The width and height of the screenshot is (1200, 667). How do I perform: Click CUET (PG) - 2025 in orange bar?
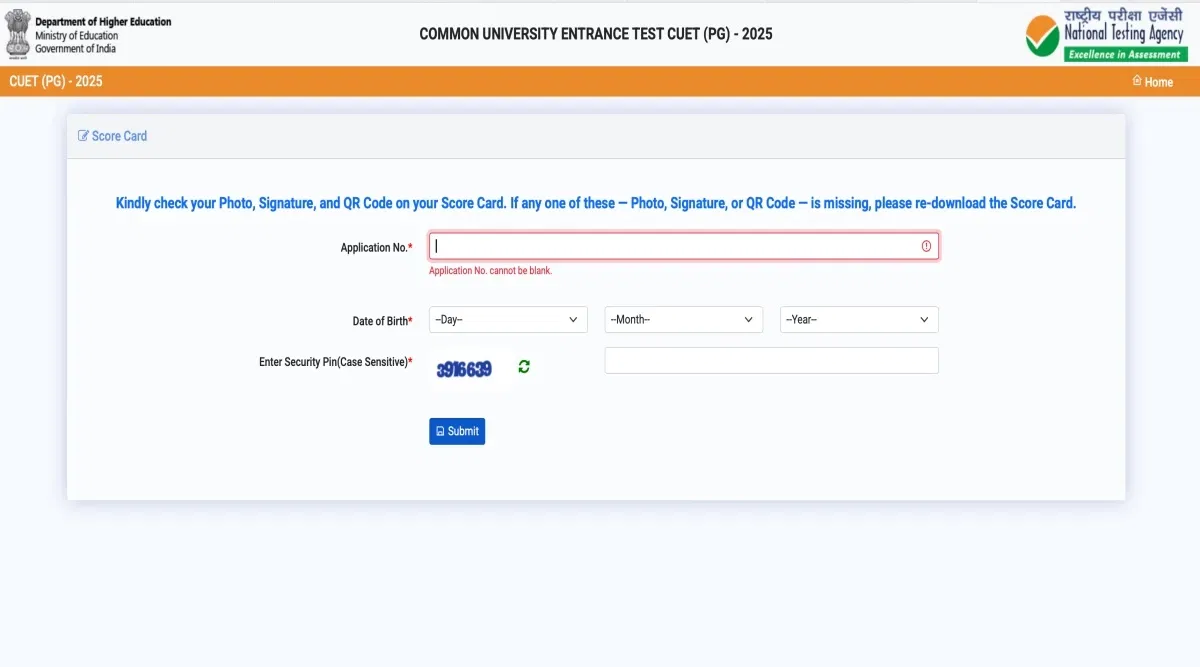point(56,81)
